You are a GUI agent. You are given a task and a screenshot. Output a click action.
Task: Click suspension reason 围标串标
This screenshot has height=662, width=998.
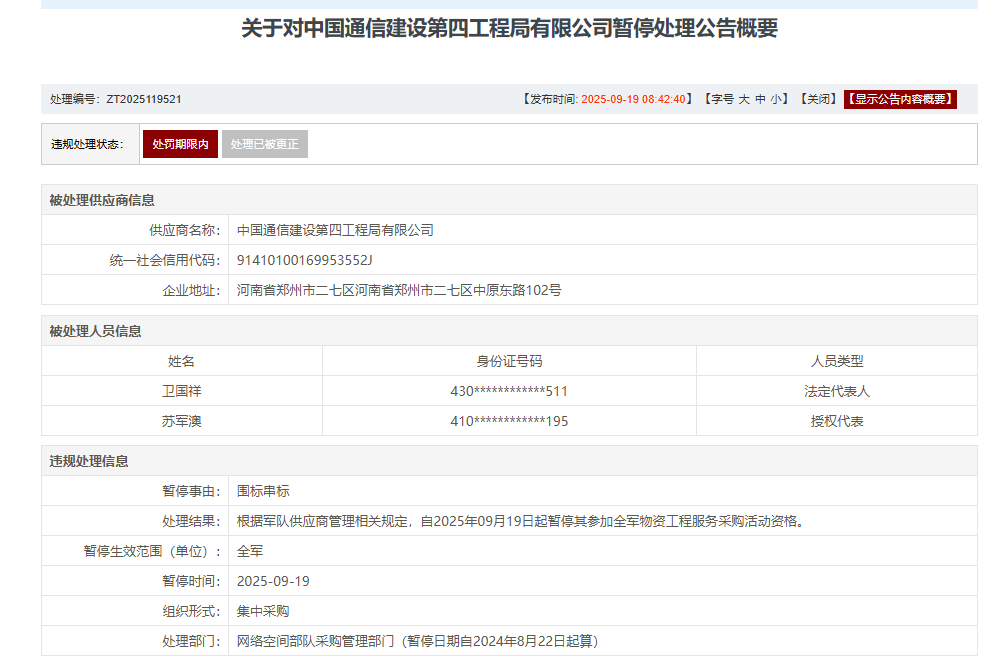pyautogui.click(x=263, y=491)
